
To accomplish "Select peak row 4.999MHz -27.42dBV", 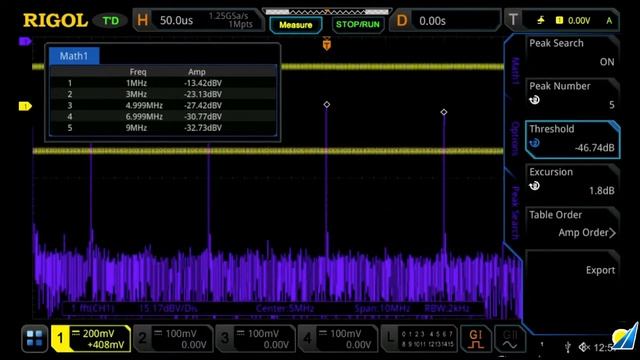I will (x=163, y=106).
